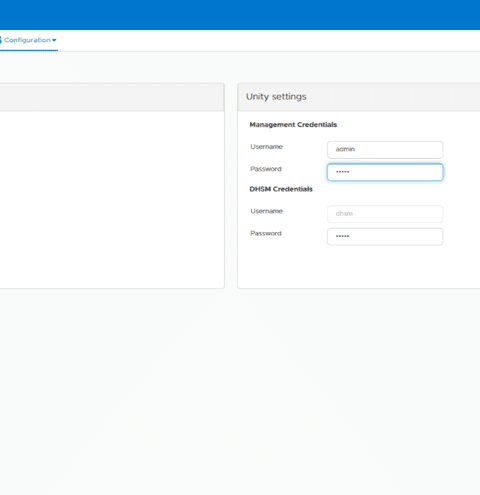Viewport: 480px width, 495px height.
Task: Select the DHSM Credentials Password field
Action: 385,236
